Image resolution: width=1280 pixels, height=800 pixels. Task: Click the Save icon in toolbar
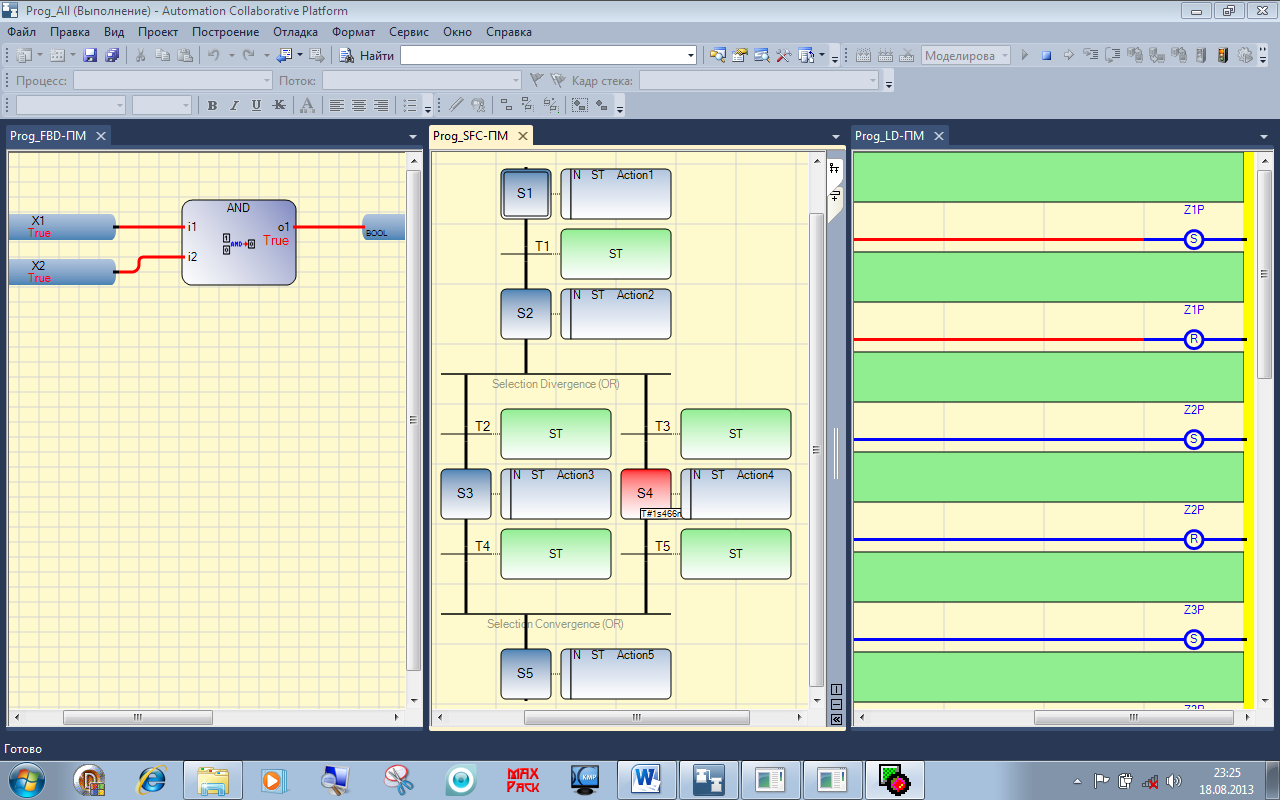click(x=90, y=56)
